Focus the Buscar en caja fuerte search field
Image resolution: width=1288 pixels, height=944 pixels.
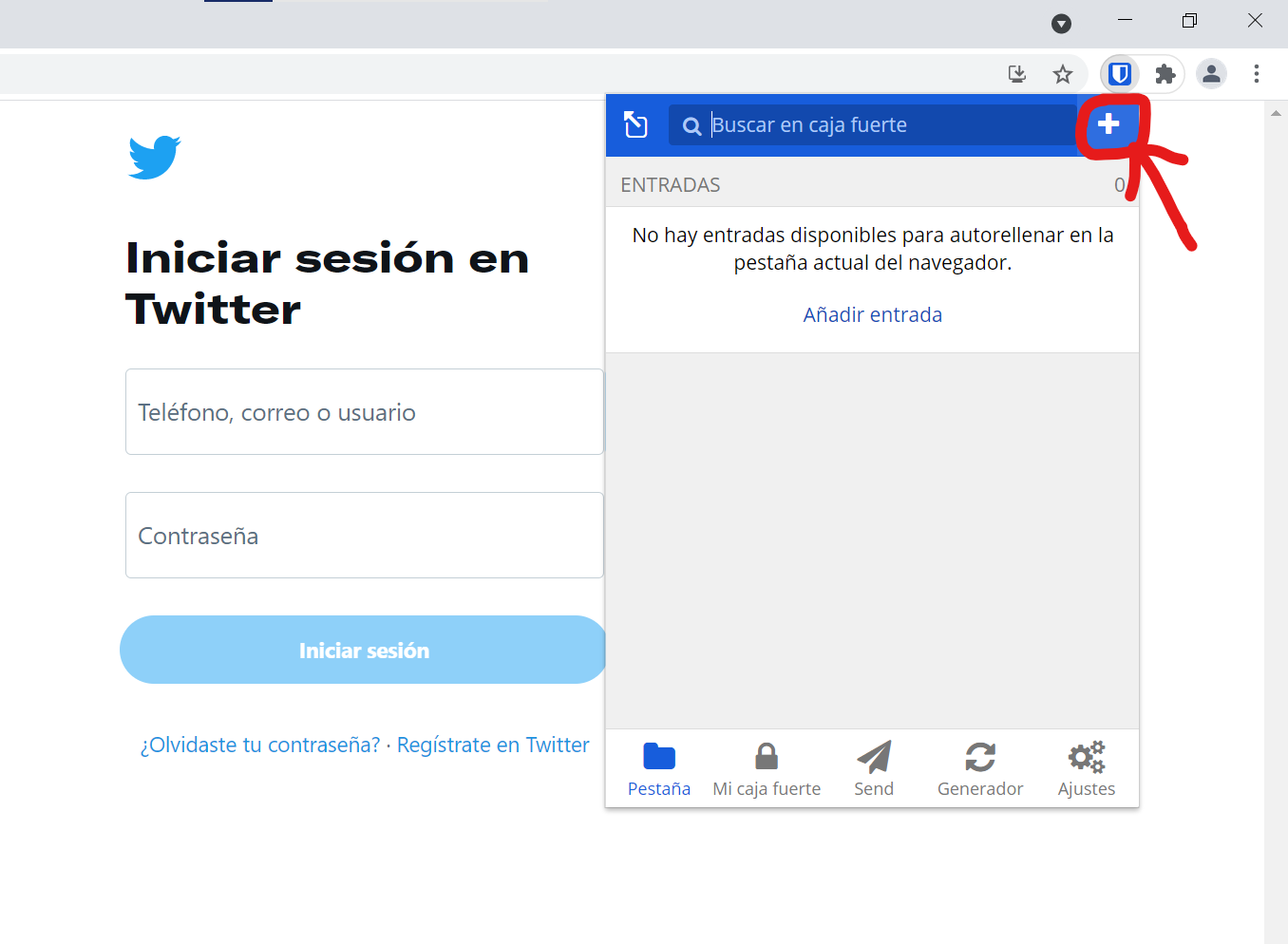tap(872, 124)
